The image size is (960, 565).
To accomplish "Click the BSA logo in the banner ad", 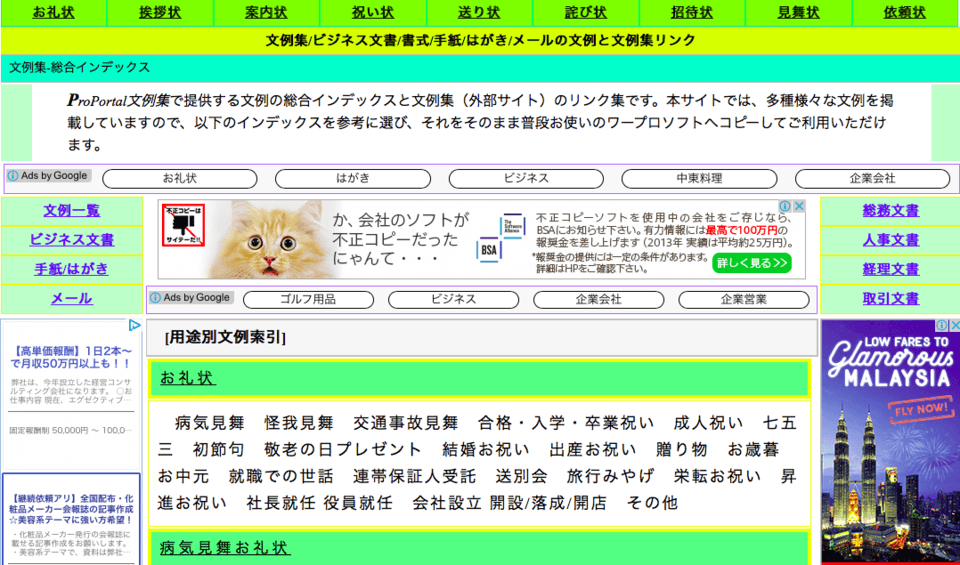I will (x=490, y=248).
